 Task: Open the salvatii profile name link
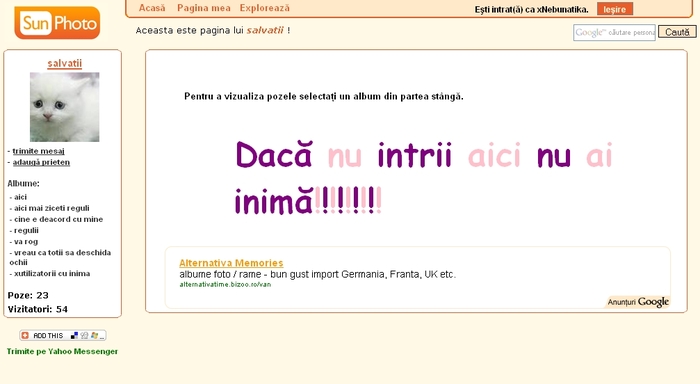(x=65, y=63)
